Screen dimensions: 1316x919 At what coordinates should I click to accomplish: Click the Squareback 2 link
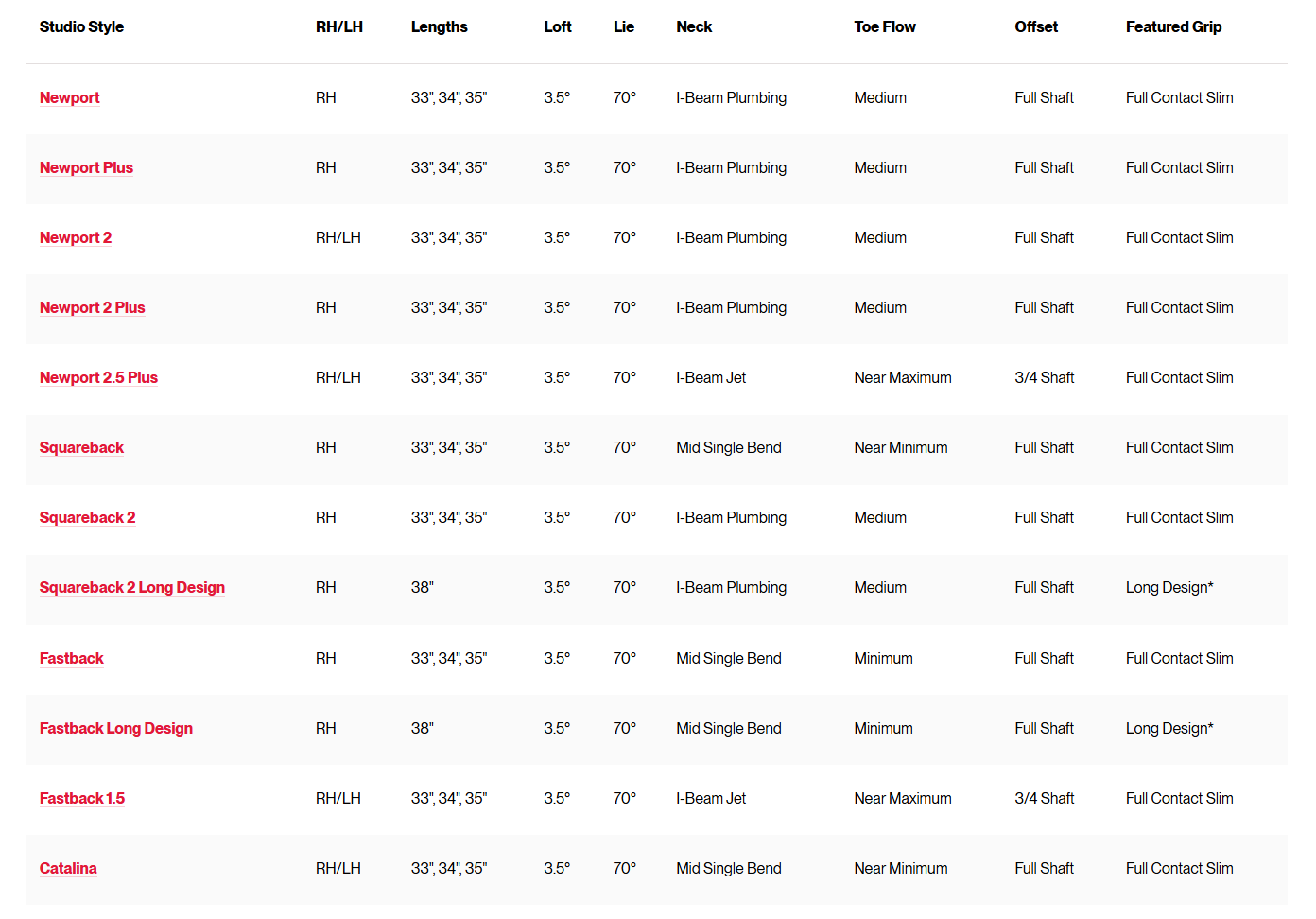(x=87, y=517)
